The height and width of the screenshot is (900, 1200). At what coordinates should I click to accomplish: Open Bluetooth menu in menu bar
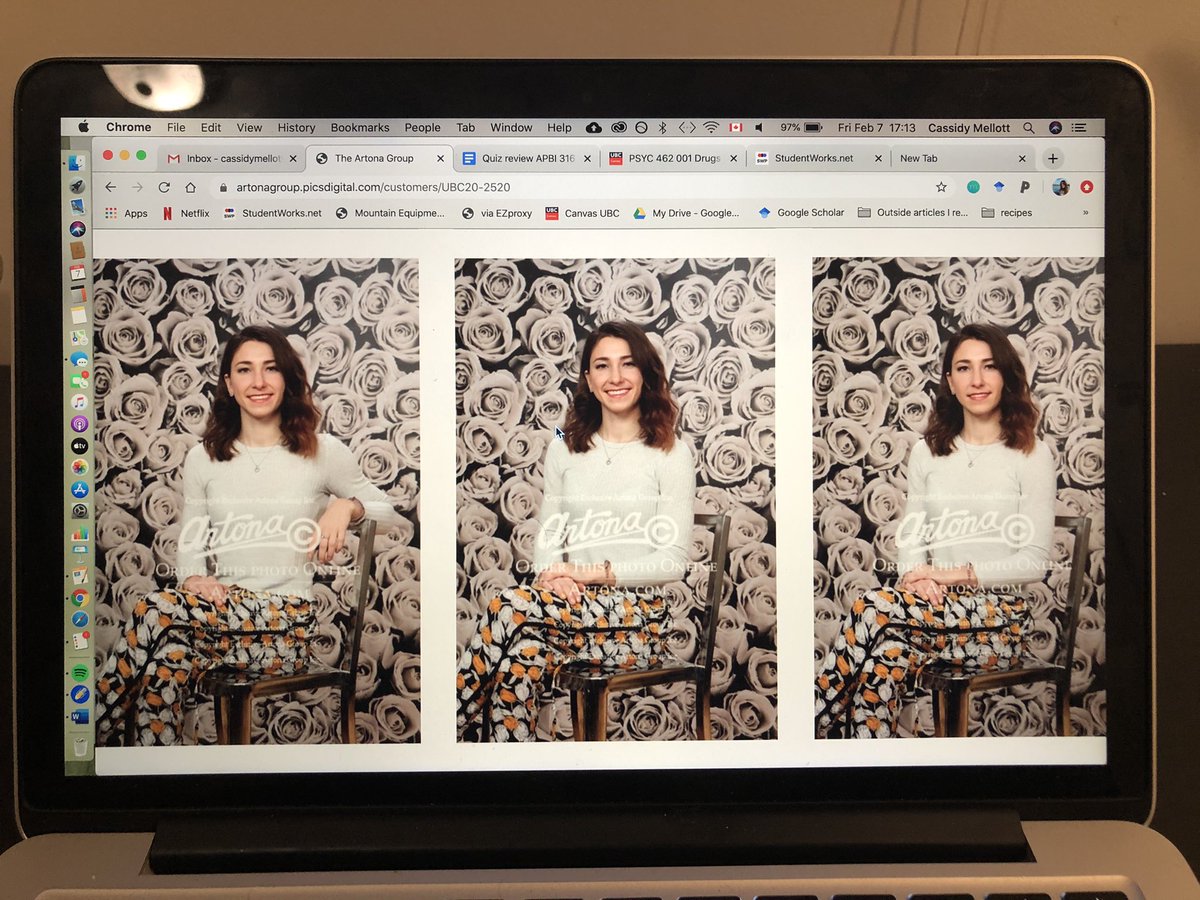[662, 128]
